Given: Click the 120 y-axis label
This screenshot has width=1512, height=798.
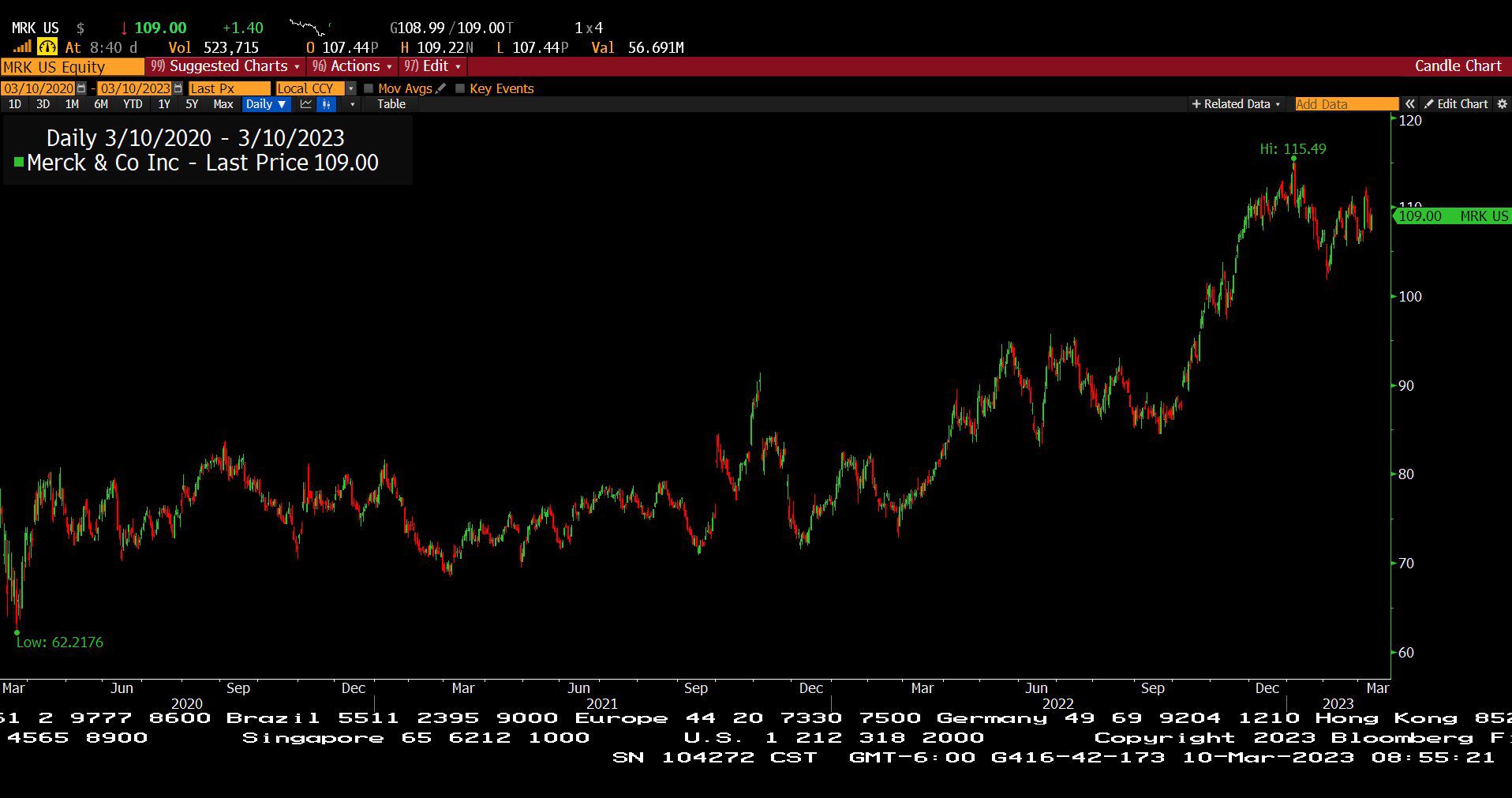Looking at the screenshot, I should pyautogui.click(x=1409, y=120).
